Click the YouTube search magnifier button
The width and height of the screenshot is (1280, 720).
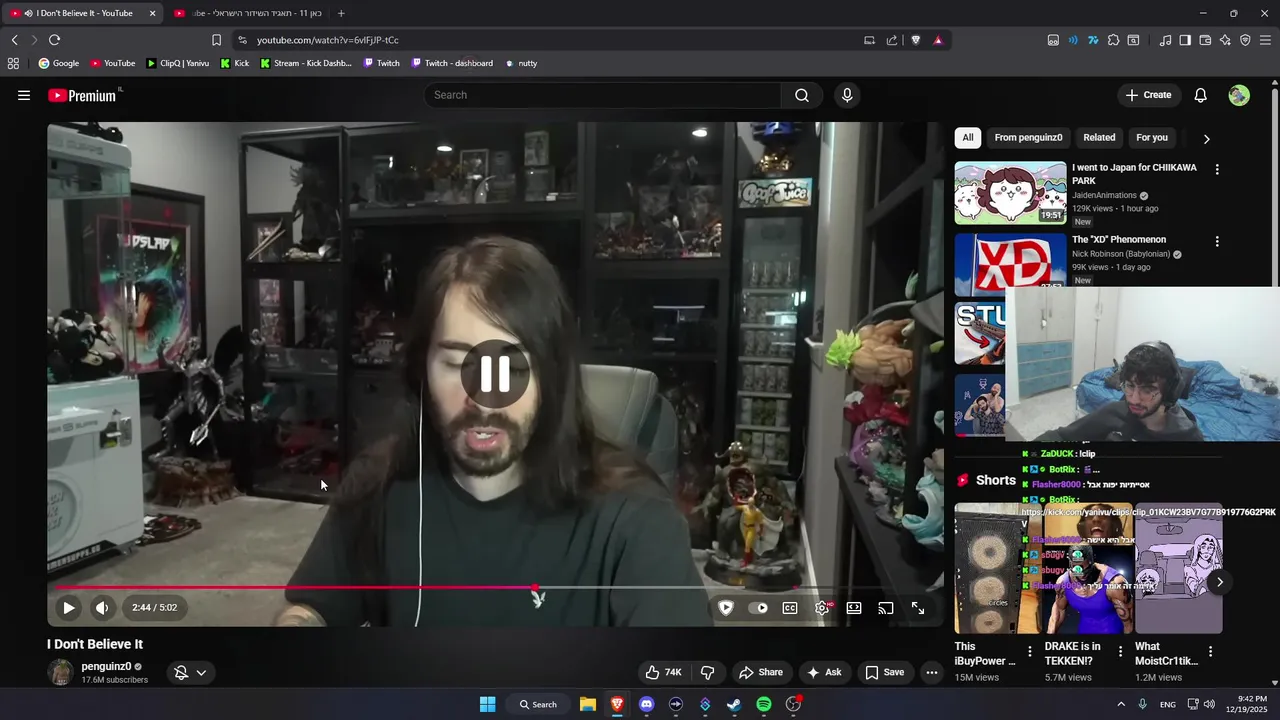point(802,95)
